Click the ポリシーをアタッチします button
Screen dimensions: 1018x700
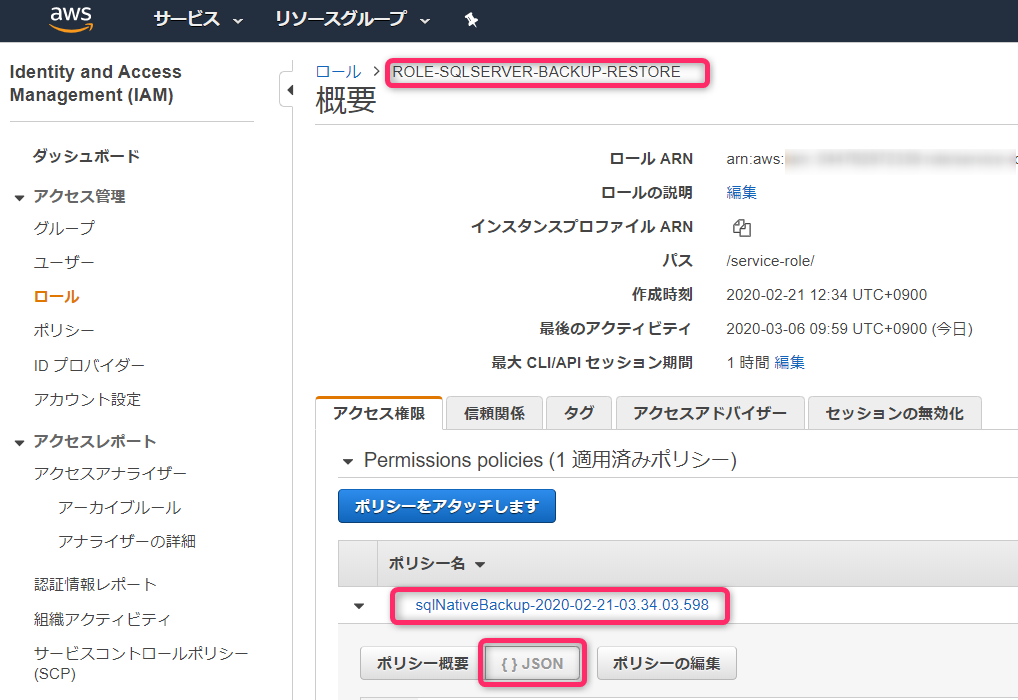click(446, 506)
